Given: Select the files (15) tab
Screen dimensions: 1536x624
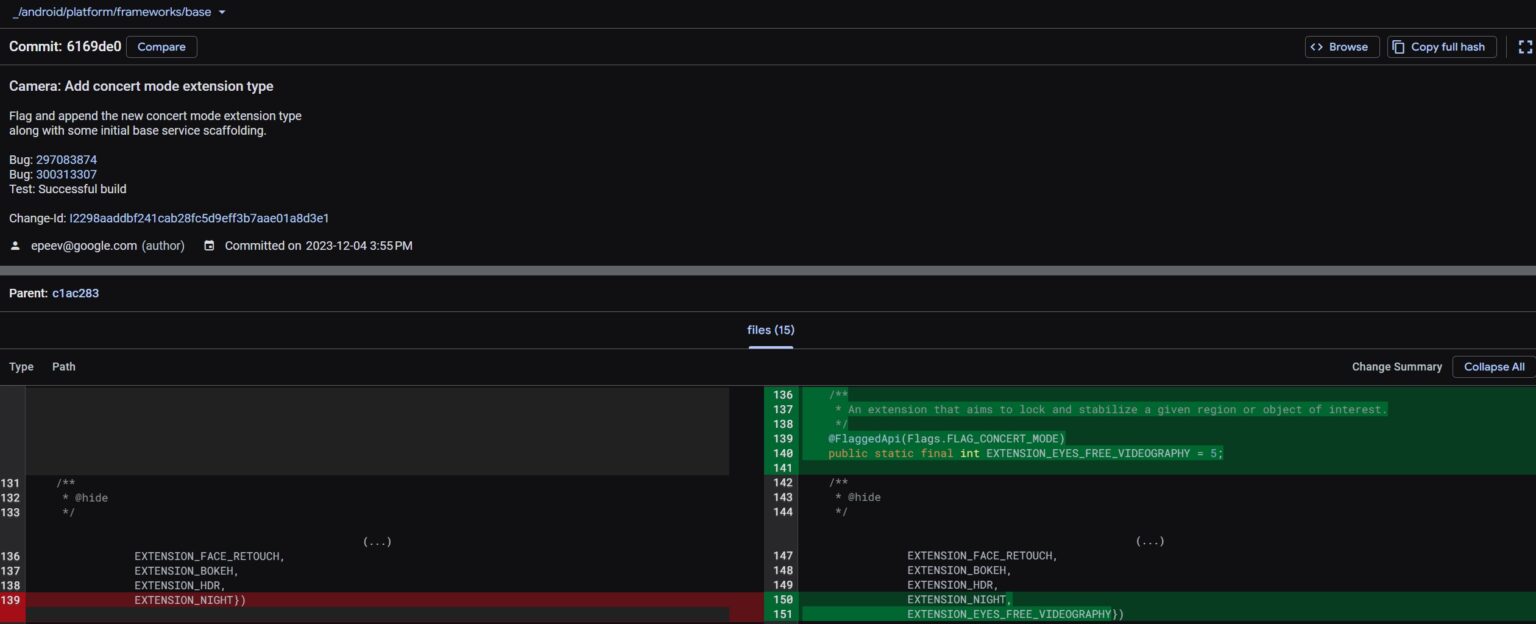Looking at the screenshot, I should pyautogui.click(x=770, y=330).
